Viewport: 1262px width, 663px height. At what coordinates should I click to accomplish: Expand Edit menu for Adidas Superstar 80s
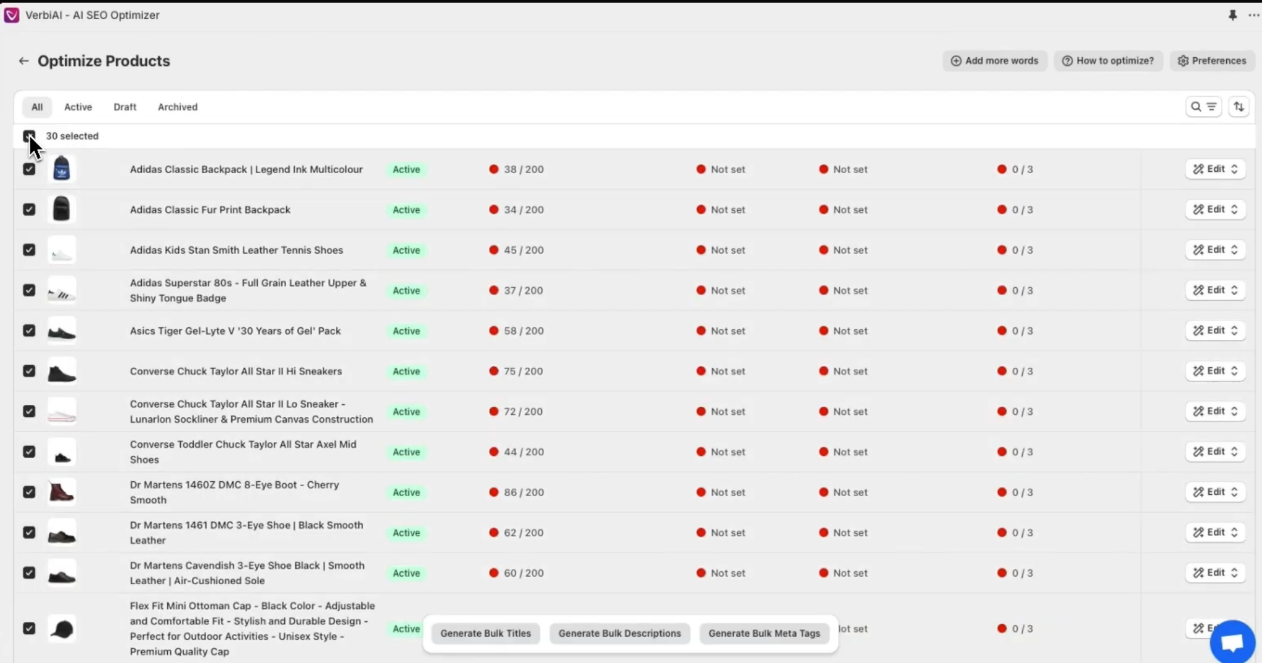tap(1215, 290)
